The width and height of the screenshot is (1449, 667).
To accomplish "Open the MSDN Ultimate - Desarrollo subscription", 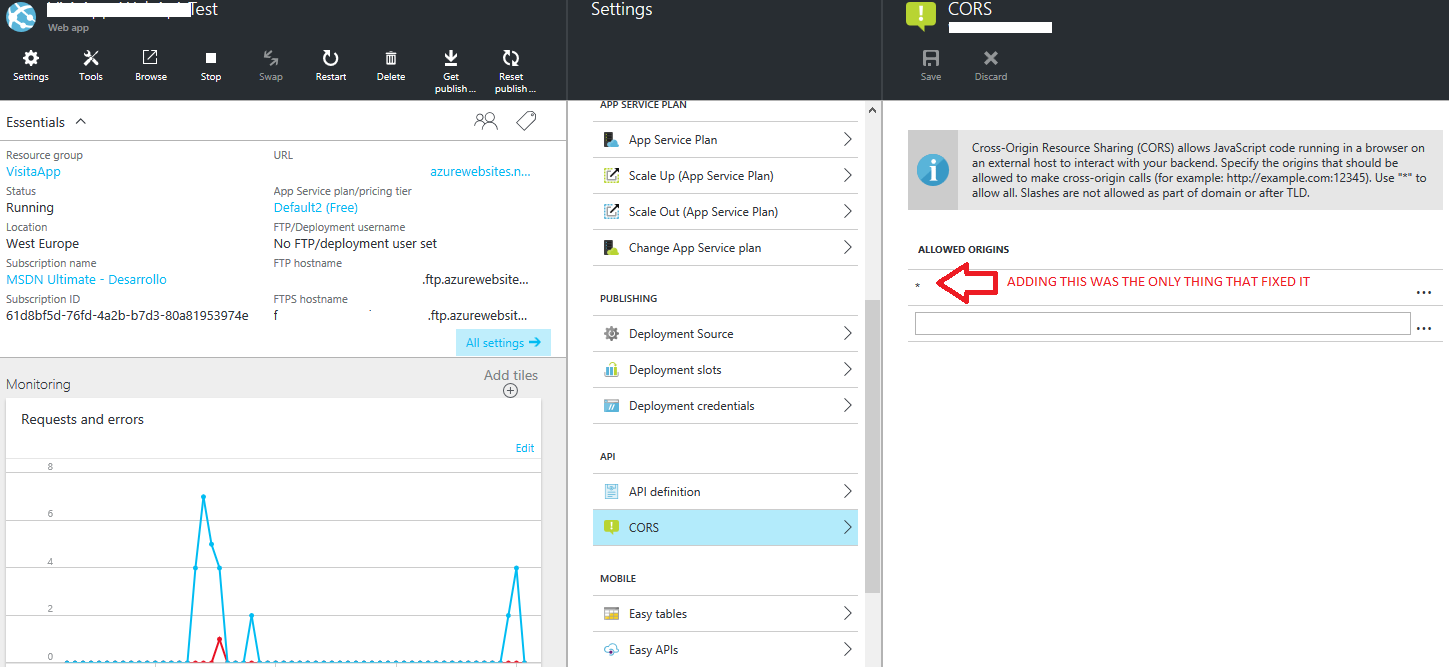I will click(86, 280).
